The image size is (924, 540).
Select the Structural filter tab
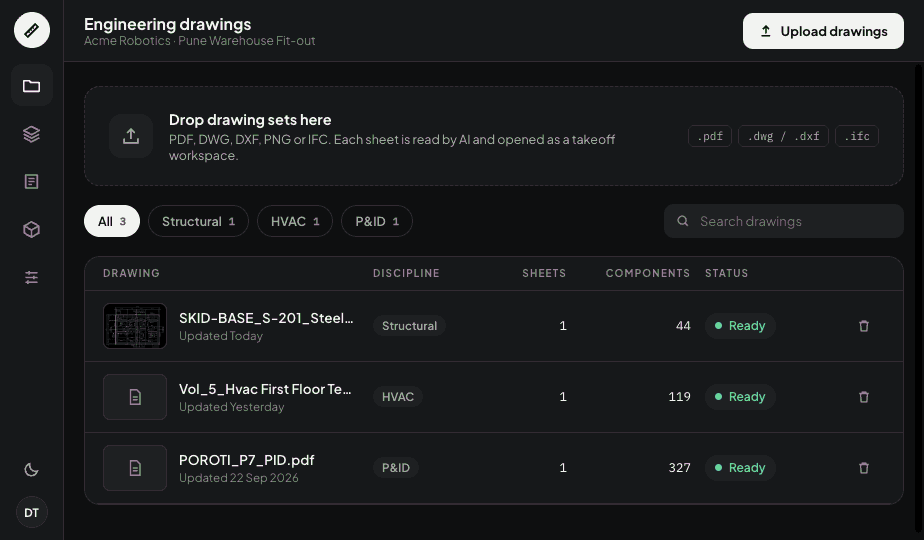(x=199, y=221)
